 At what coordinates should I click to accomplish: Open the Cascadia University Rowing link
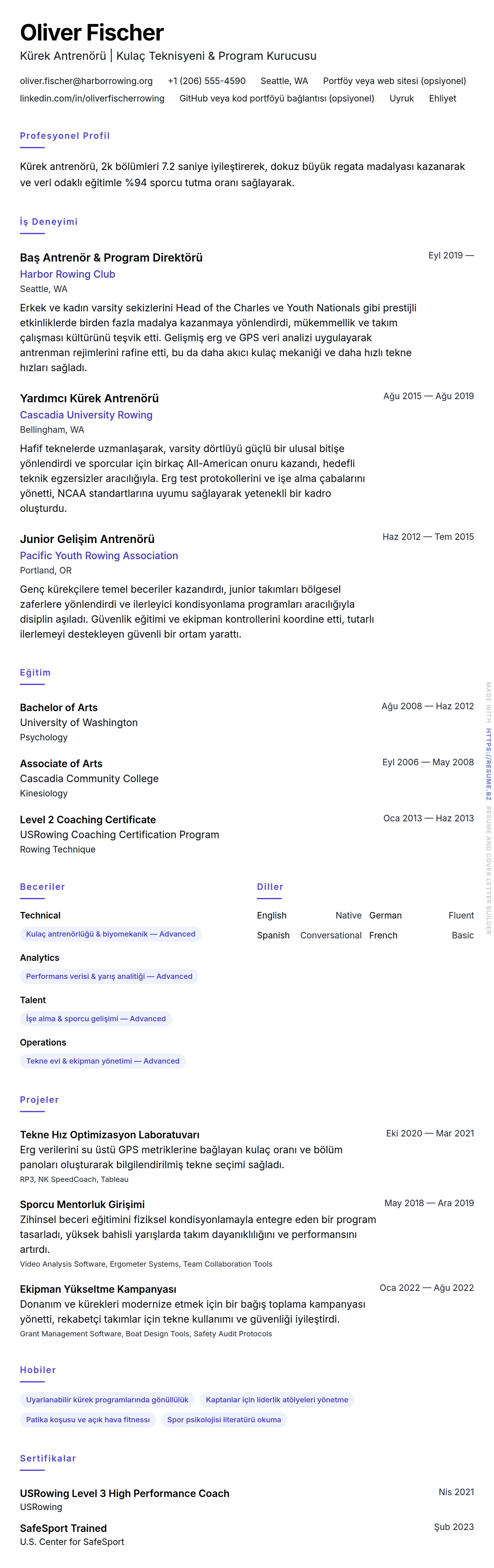pyautogui.click(x=86, y=415)
